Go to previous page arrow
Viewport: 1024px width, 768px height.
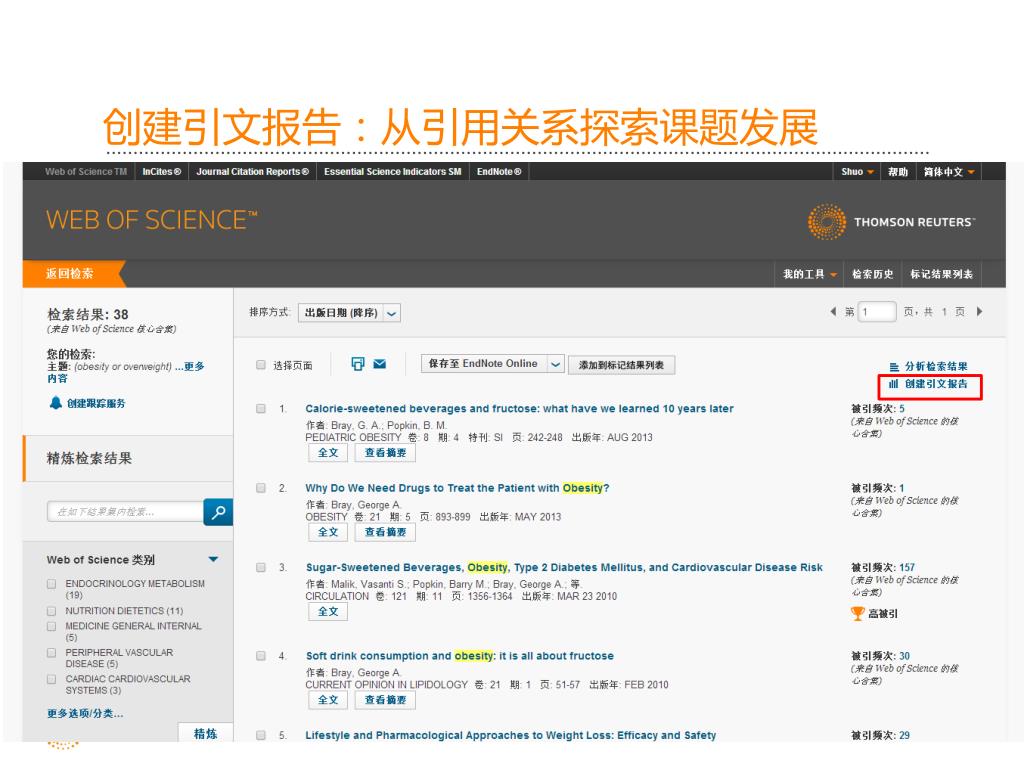point(833,312)
